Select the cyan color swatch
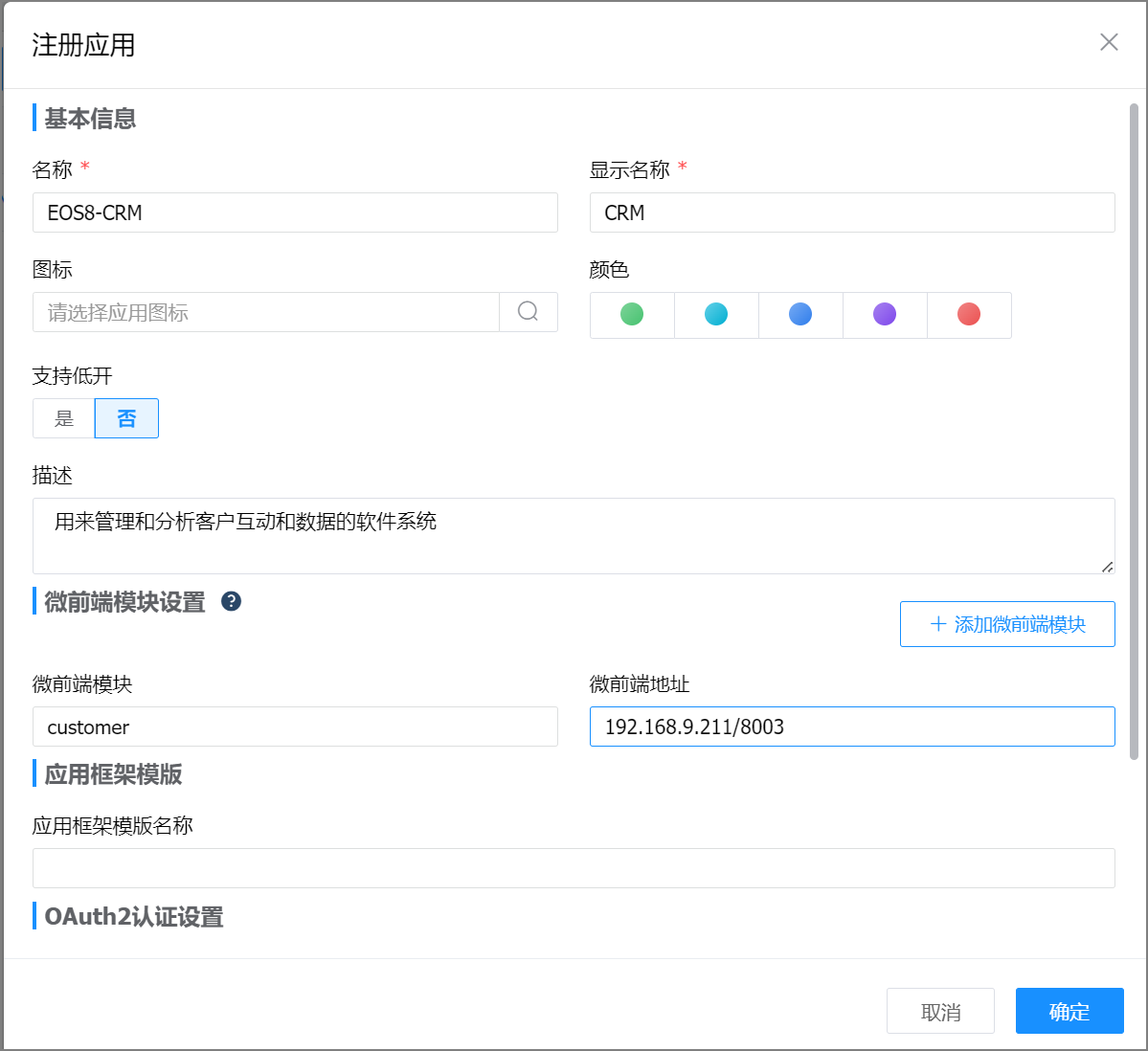The width and height of the screenshot is (1148, 1051). [x=716, y=315]
